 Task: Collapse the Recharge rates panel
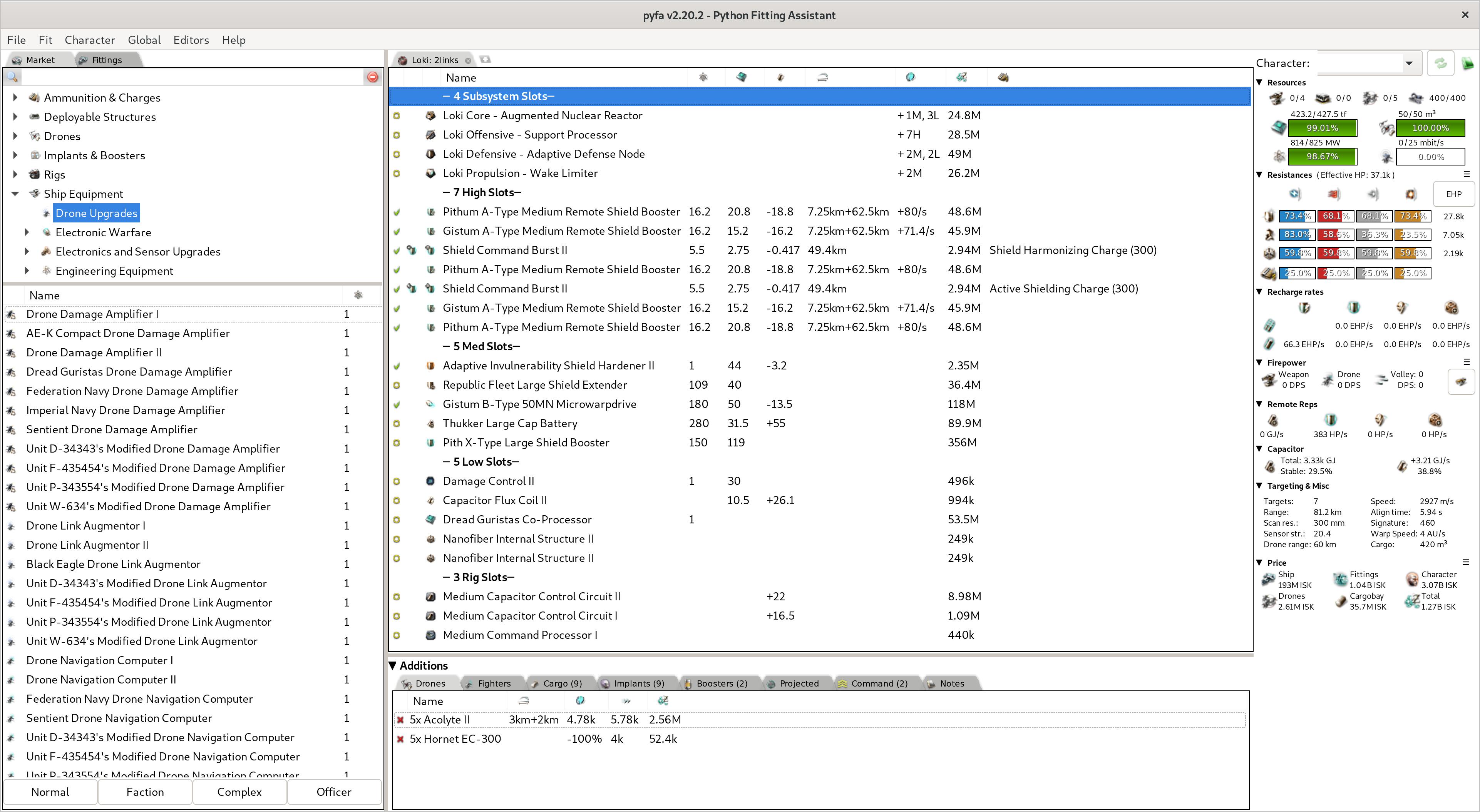[1259, 292]
